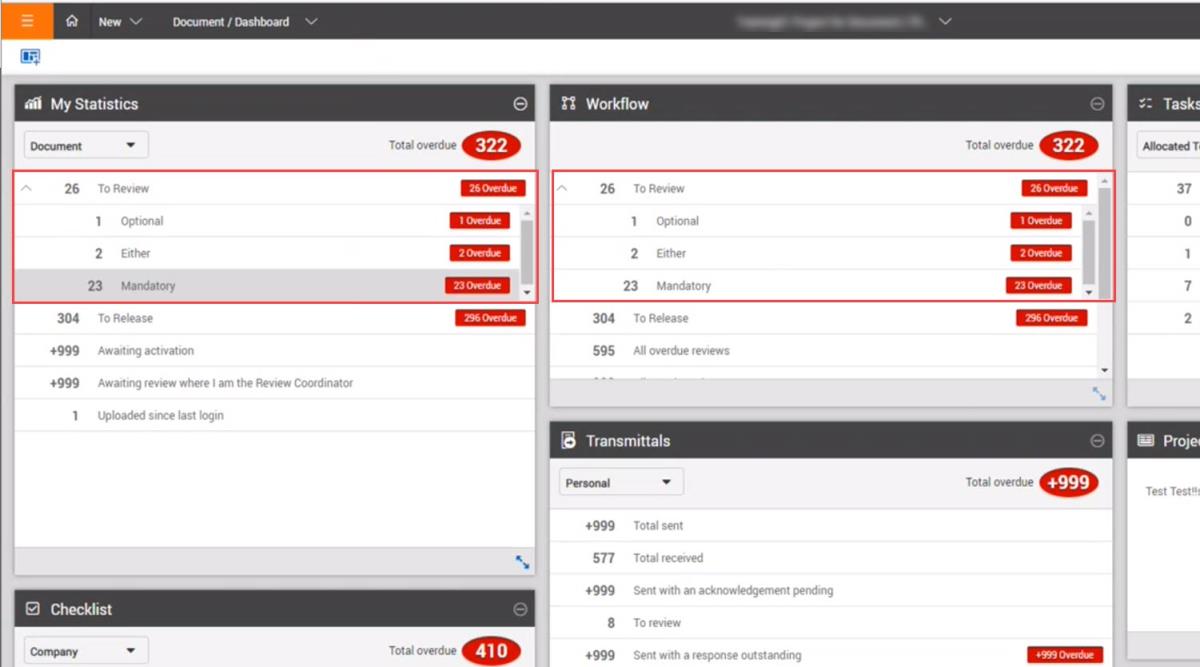
Task: Collapse the My Statistics panel
Action: click(x=520, y=104)
